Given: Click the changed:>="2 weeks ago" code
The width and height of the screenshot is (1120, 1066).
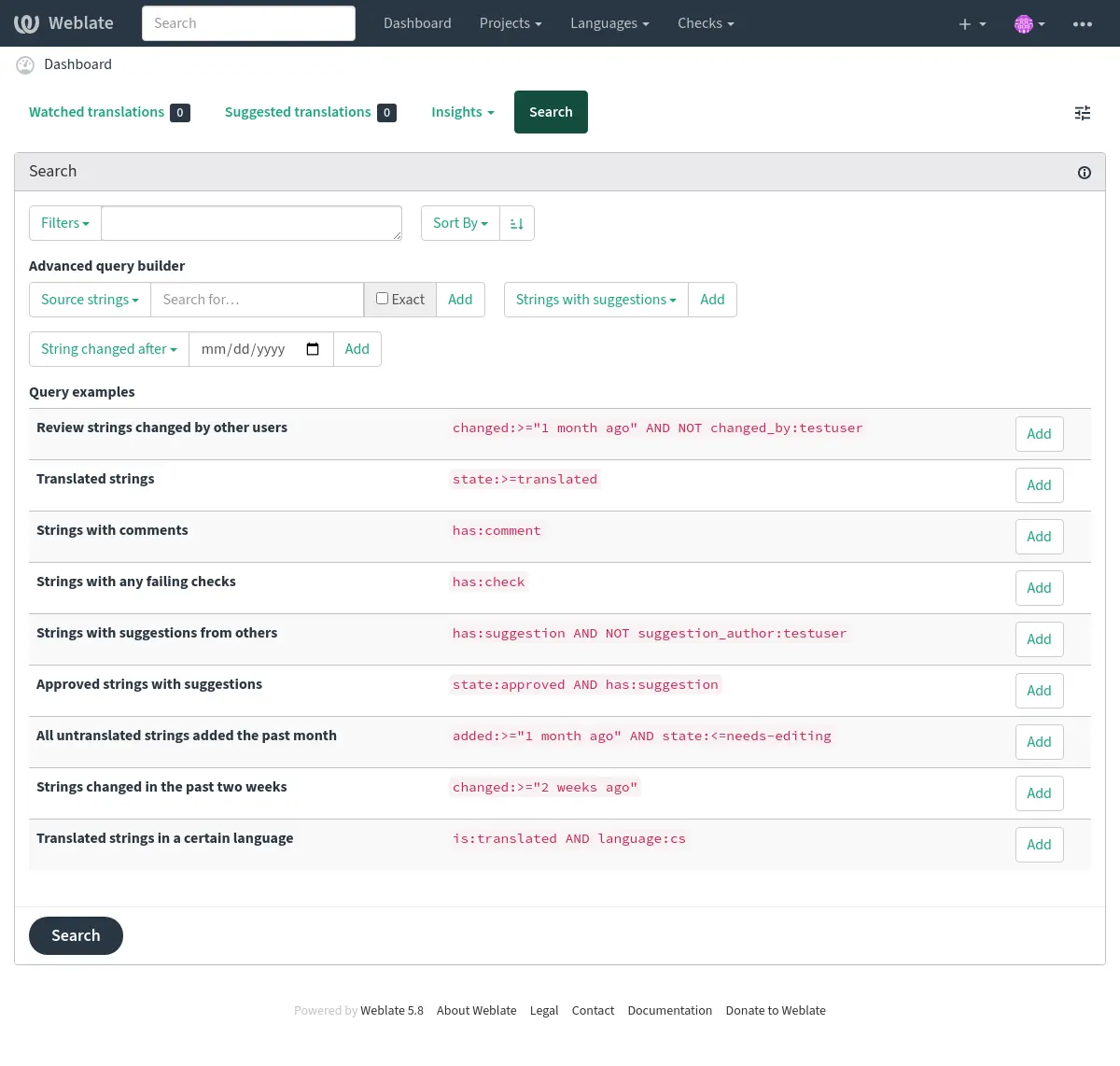Looking at the screenshot, I should pos(545,788).
